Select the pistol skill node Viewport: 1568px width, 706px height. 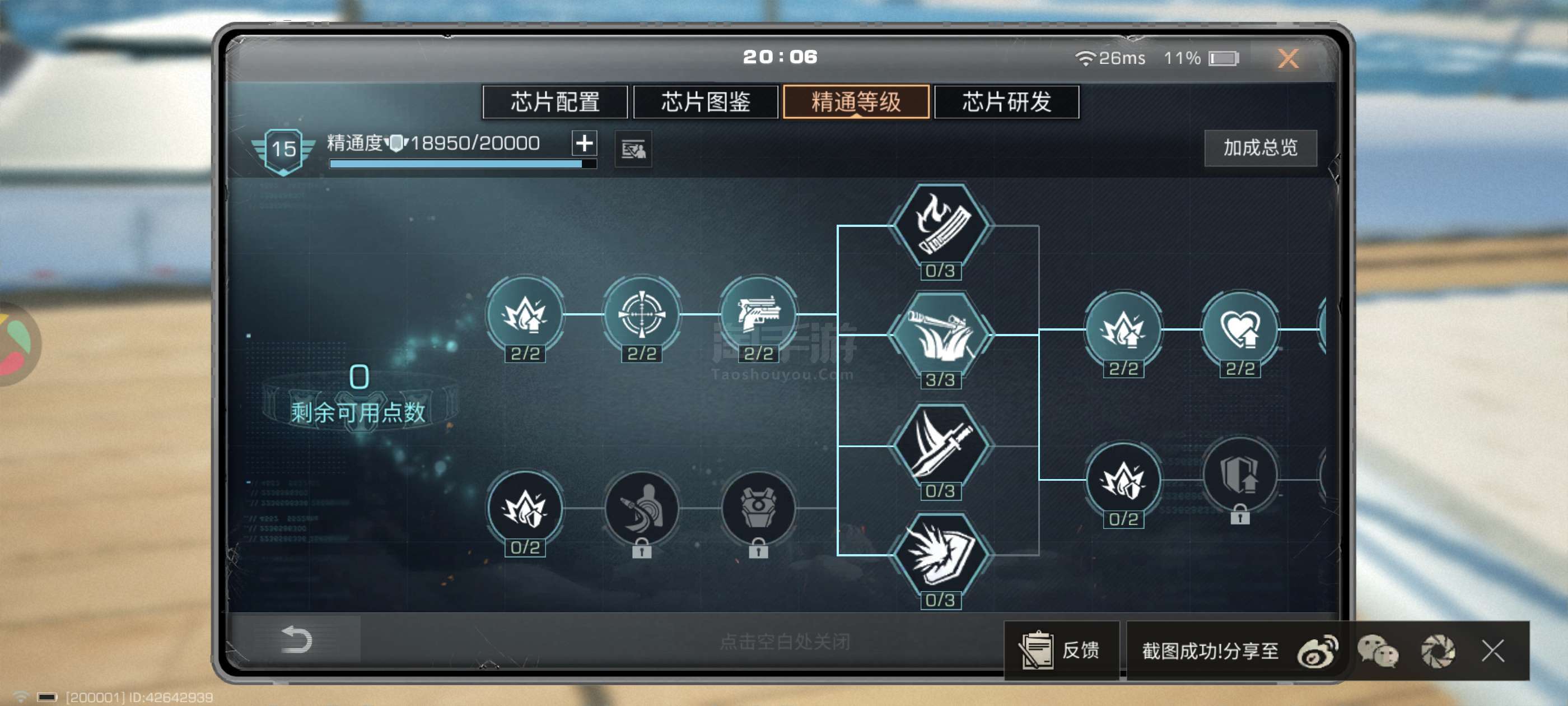[758, 315]
